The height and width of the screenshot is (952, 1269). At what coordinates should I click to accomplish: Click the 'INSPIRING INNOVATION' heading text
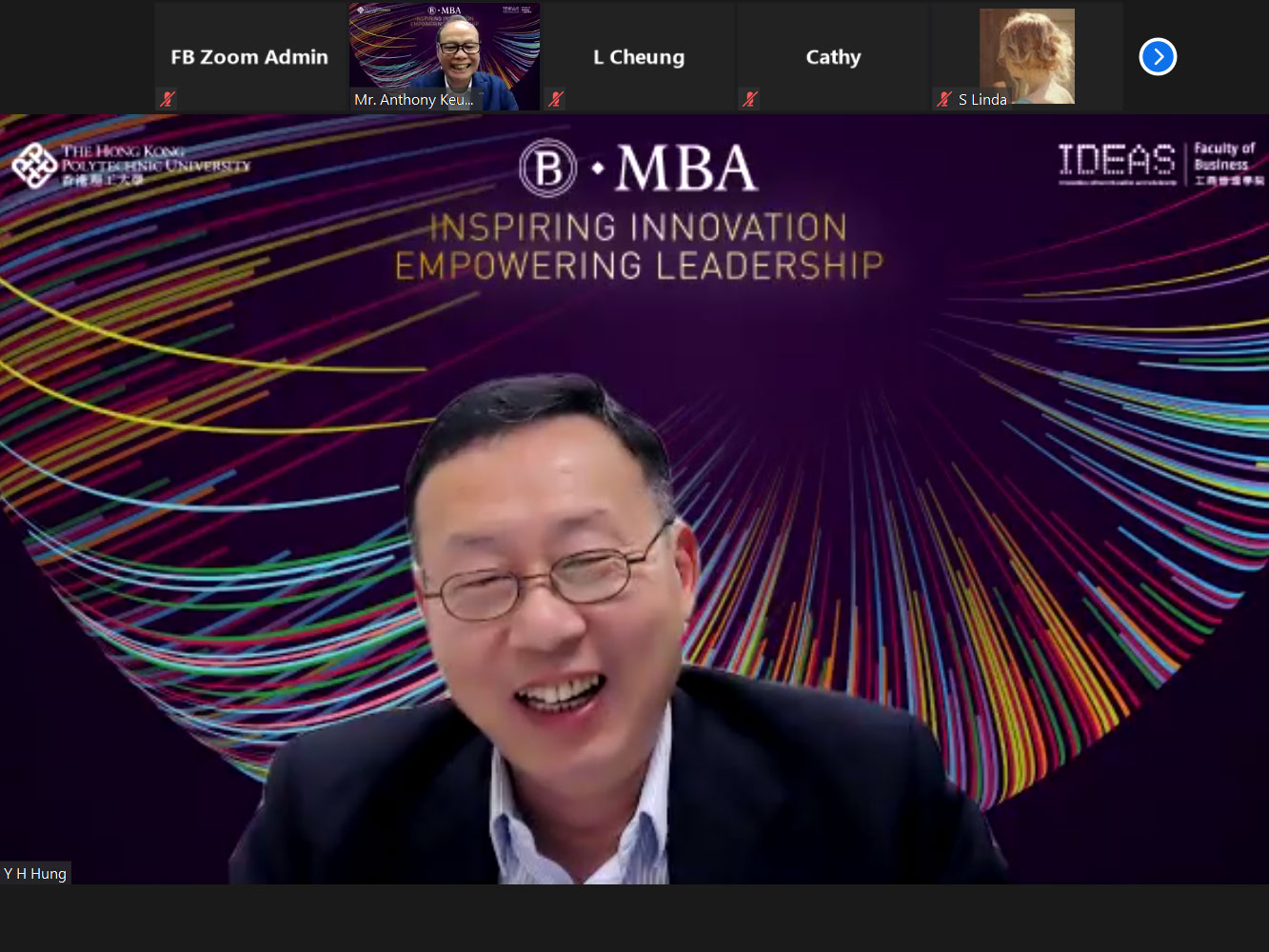coord(638,228)
